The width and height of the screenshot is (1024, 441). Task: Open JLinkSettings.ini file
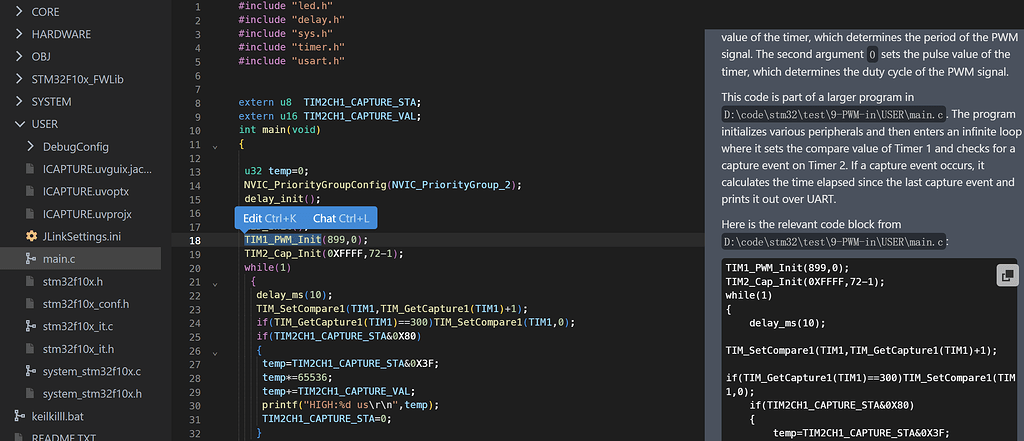80,236
